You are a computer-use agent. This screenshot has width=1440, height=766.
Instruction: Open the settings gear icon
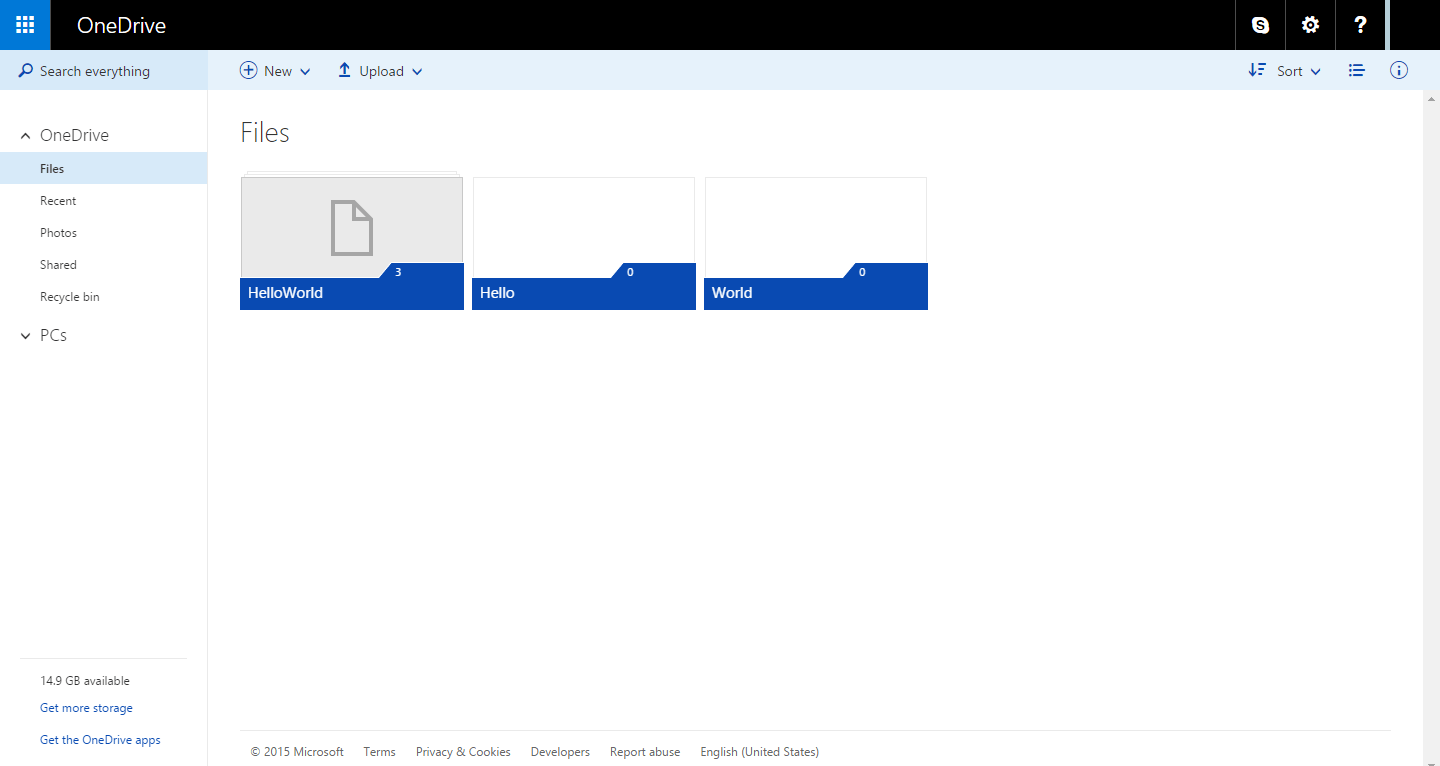(x=1310, y=25)
